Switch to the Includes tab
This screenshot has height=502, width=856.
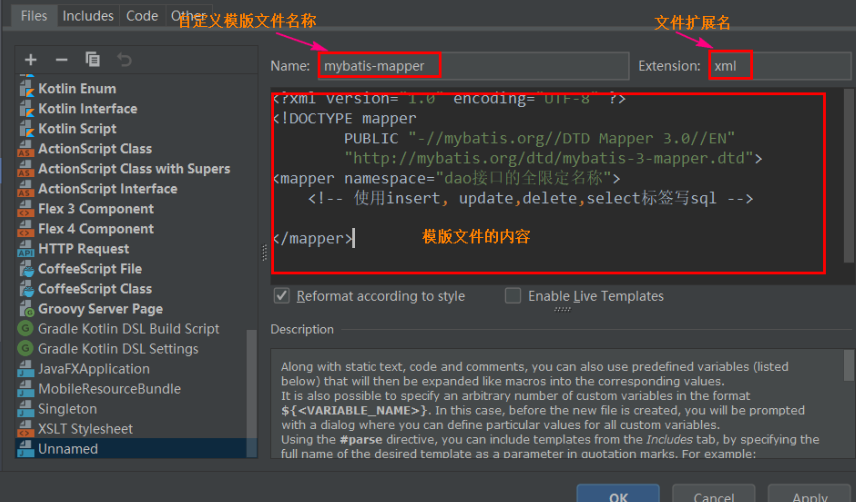[88, 16]
